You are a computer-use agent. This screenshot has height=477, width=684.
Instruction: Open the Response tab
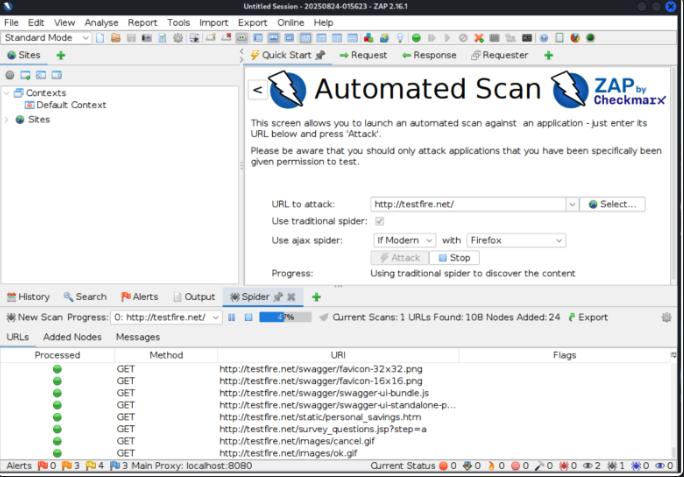[x=429, y=55]
